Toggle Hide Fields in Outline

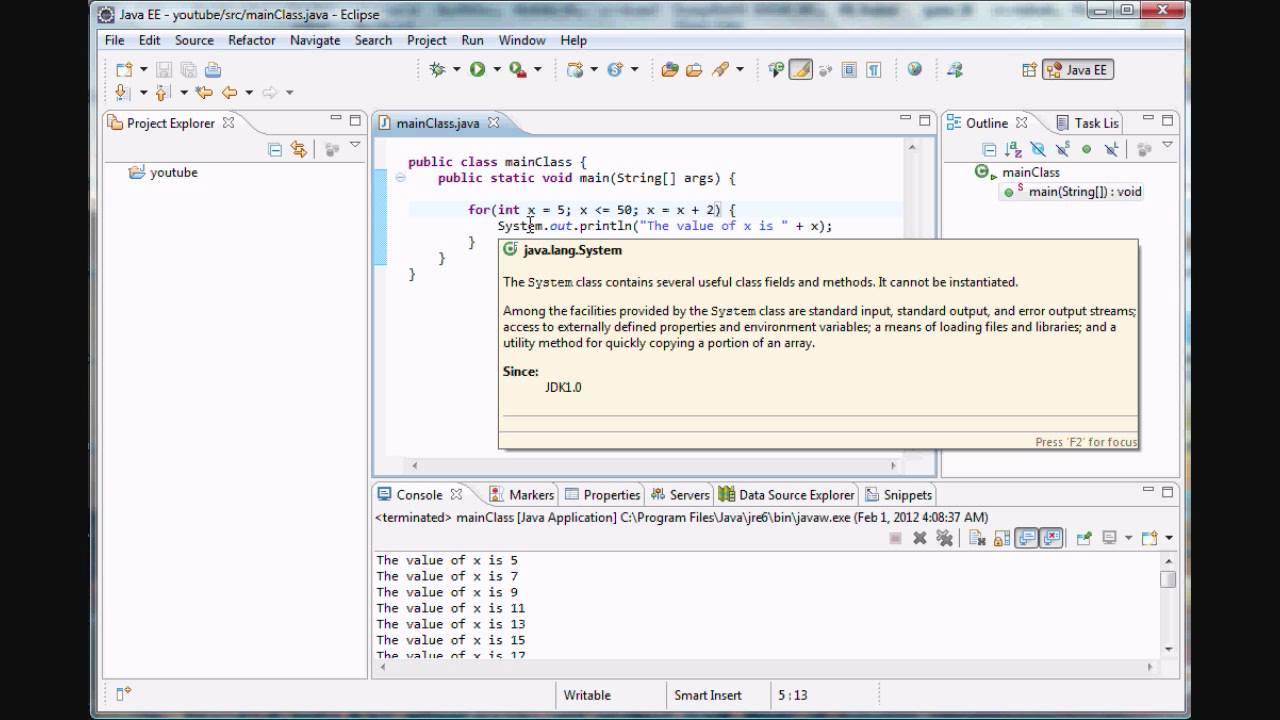(1037, 149)
